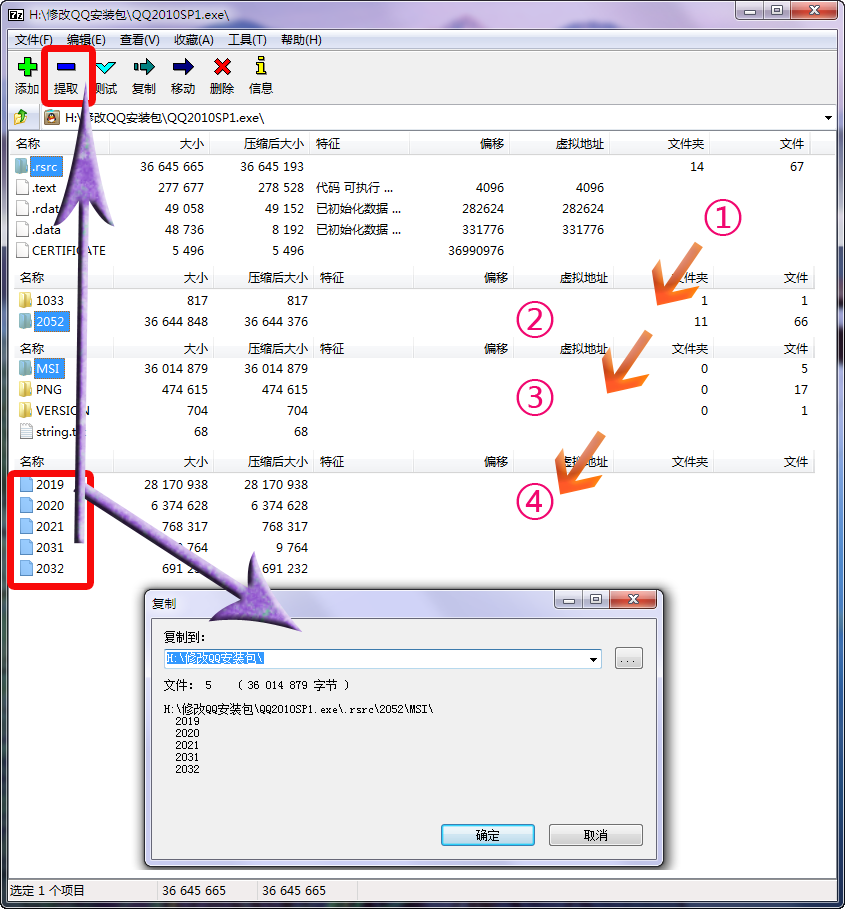The width and height of the screenshot is (845, 909).
Task: Click the 删除 (Delete) toolbar icon
Action: (x=221, y=74)
